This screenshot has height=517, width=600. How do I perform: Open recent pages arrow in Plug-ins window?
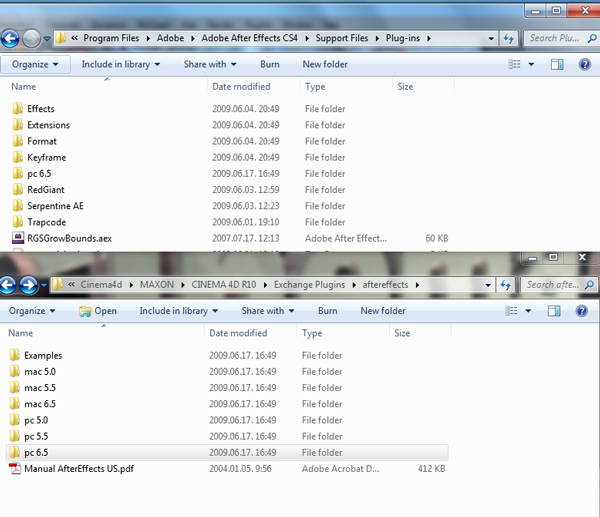(x=47, y=39)
